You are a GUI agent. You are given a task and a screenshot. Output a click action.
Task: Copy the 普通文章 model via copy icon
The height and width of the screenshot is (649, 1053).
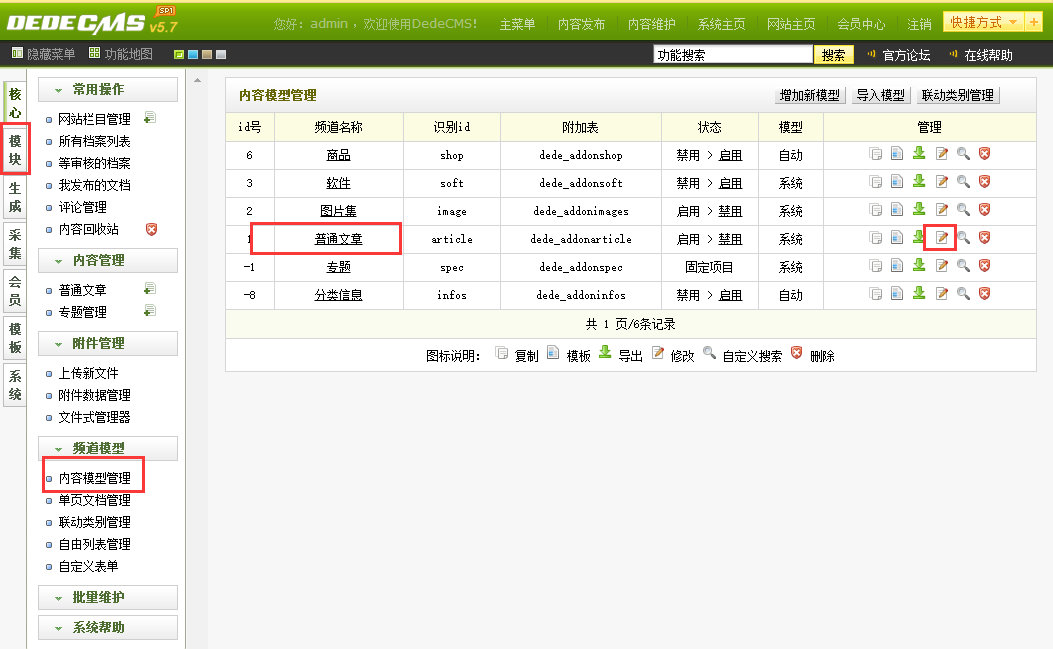coord(876,238)
